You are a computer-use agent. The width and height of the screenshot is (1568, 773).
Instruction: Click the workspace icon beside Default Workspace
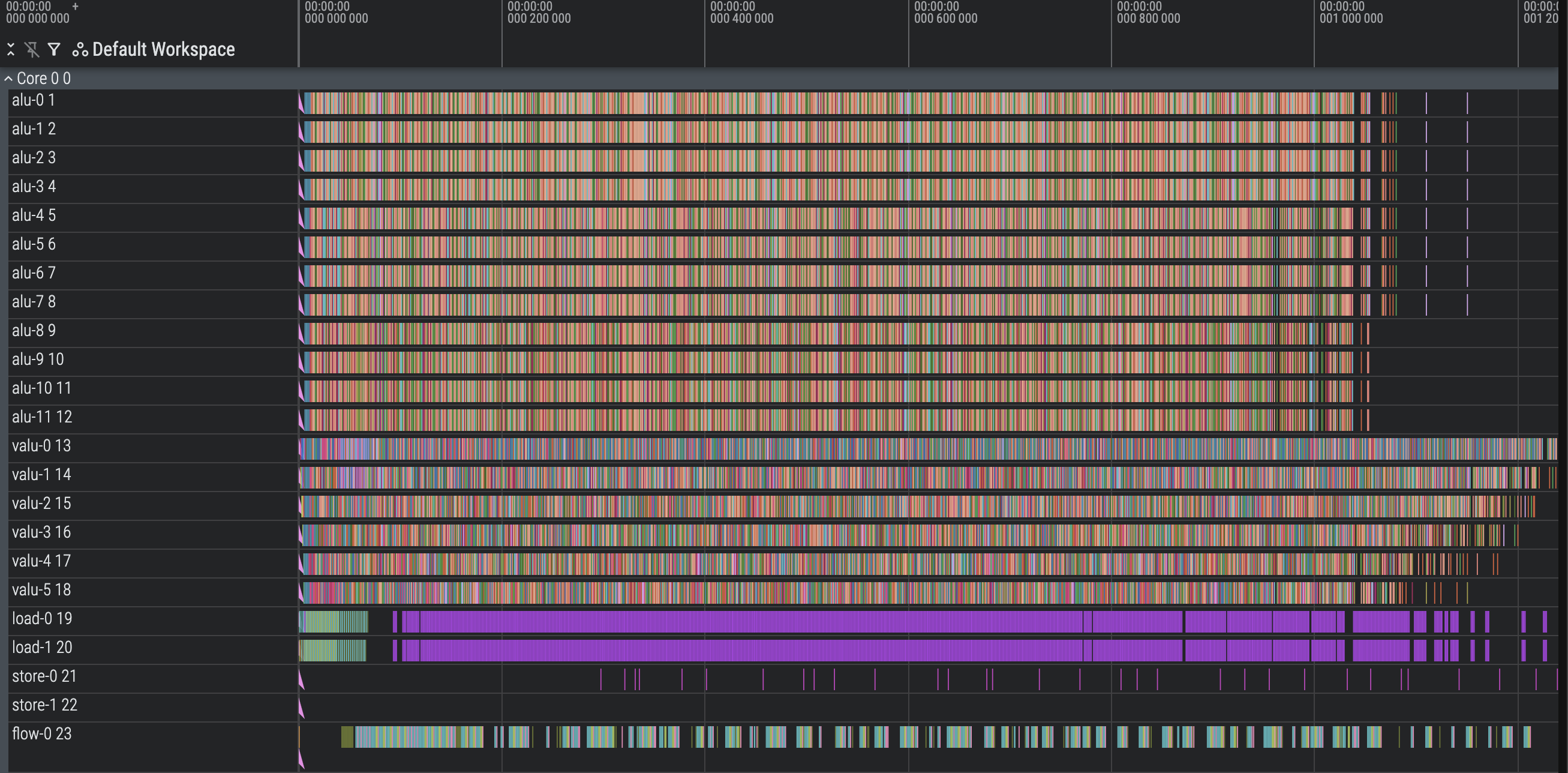[x=80, y=49]
